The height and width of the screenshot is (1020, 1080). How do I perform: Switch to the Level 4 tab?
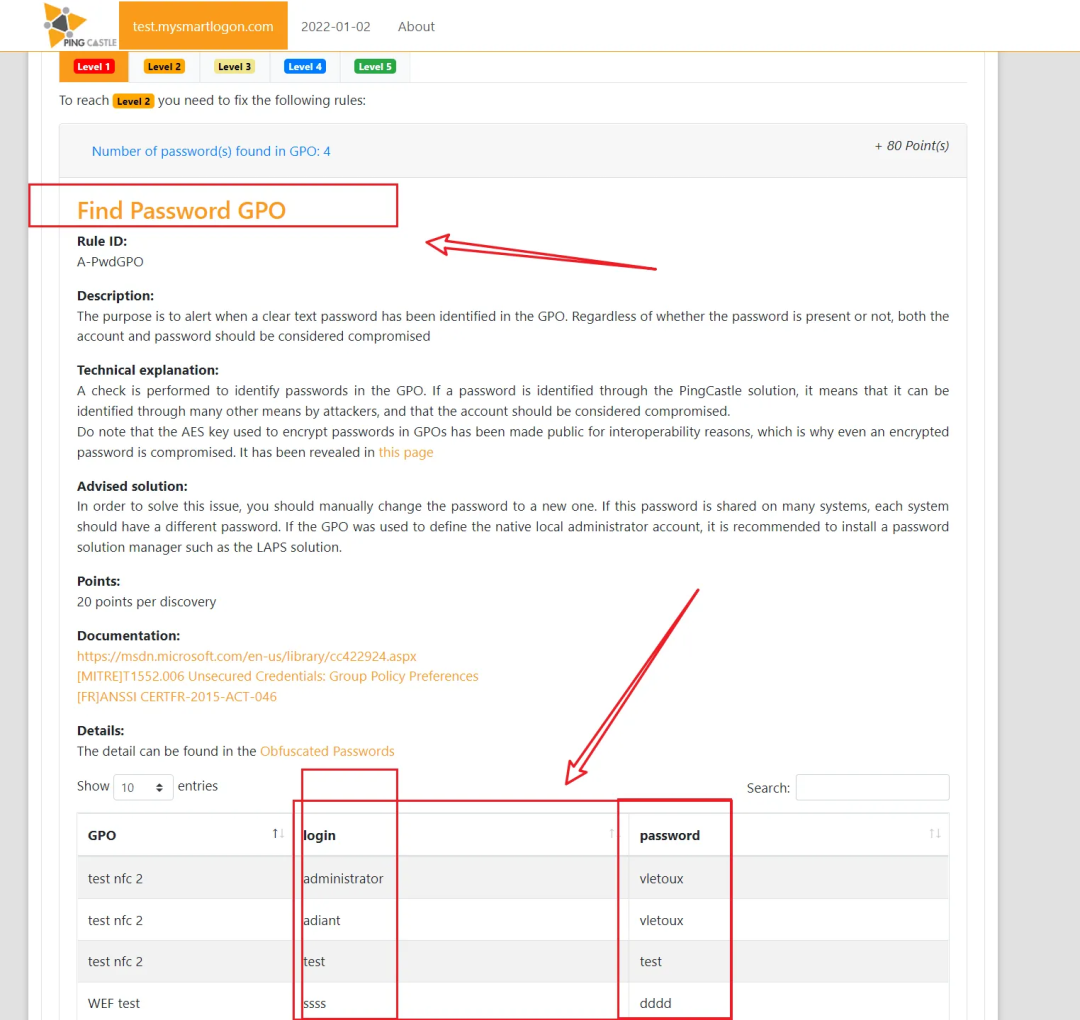pos(304,67)
